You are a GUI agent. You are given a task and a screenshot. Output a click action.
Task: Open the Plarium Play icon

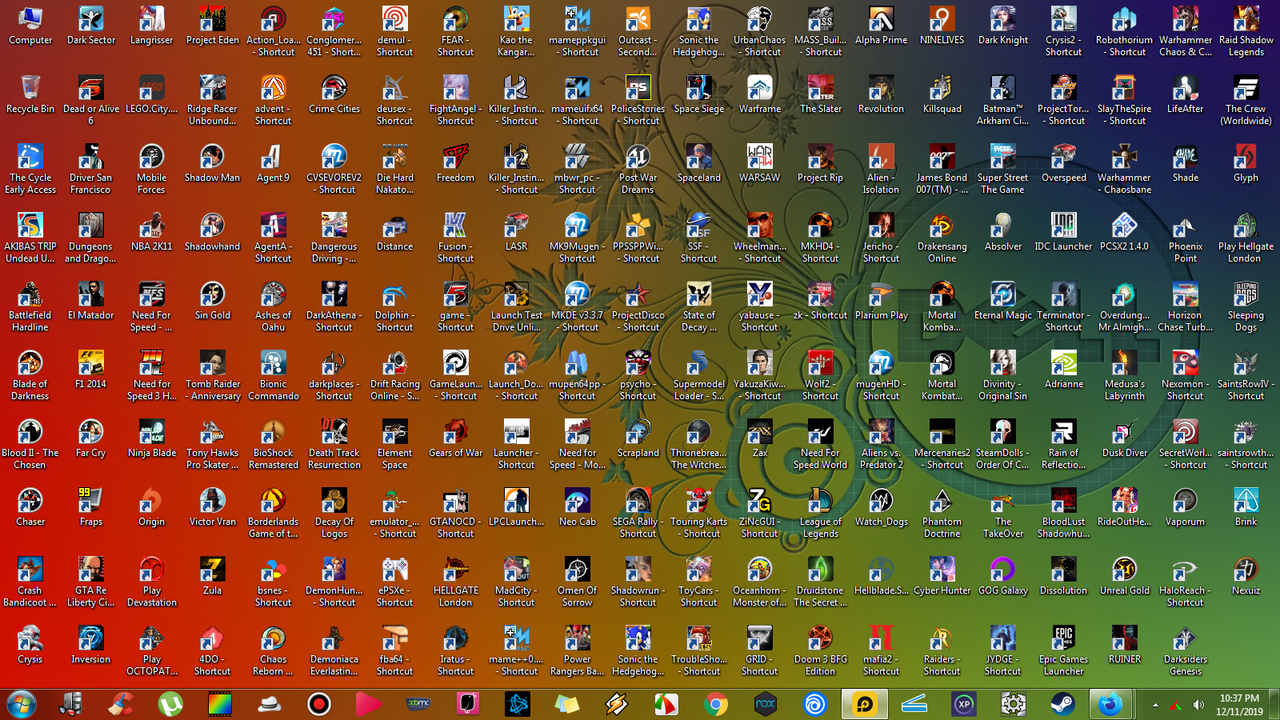coord(881,301)
